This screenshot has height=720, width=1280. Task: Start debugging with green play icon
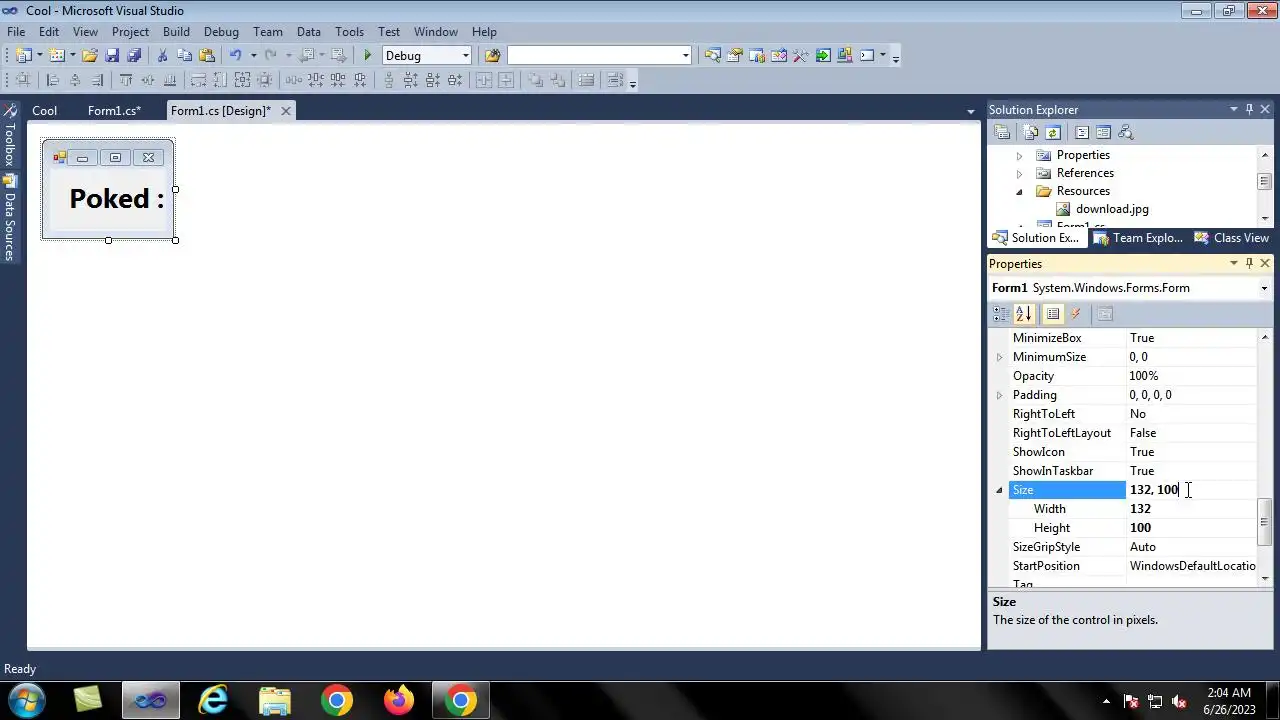[x=368, y=56]
